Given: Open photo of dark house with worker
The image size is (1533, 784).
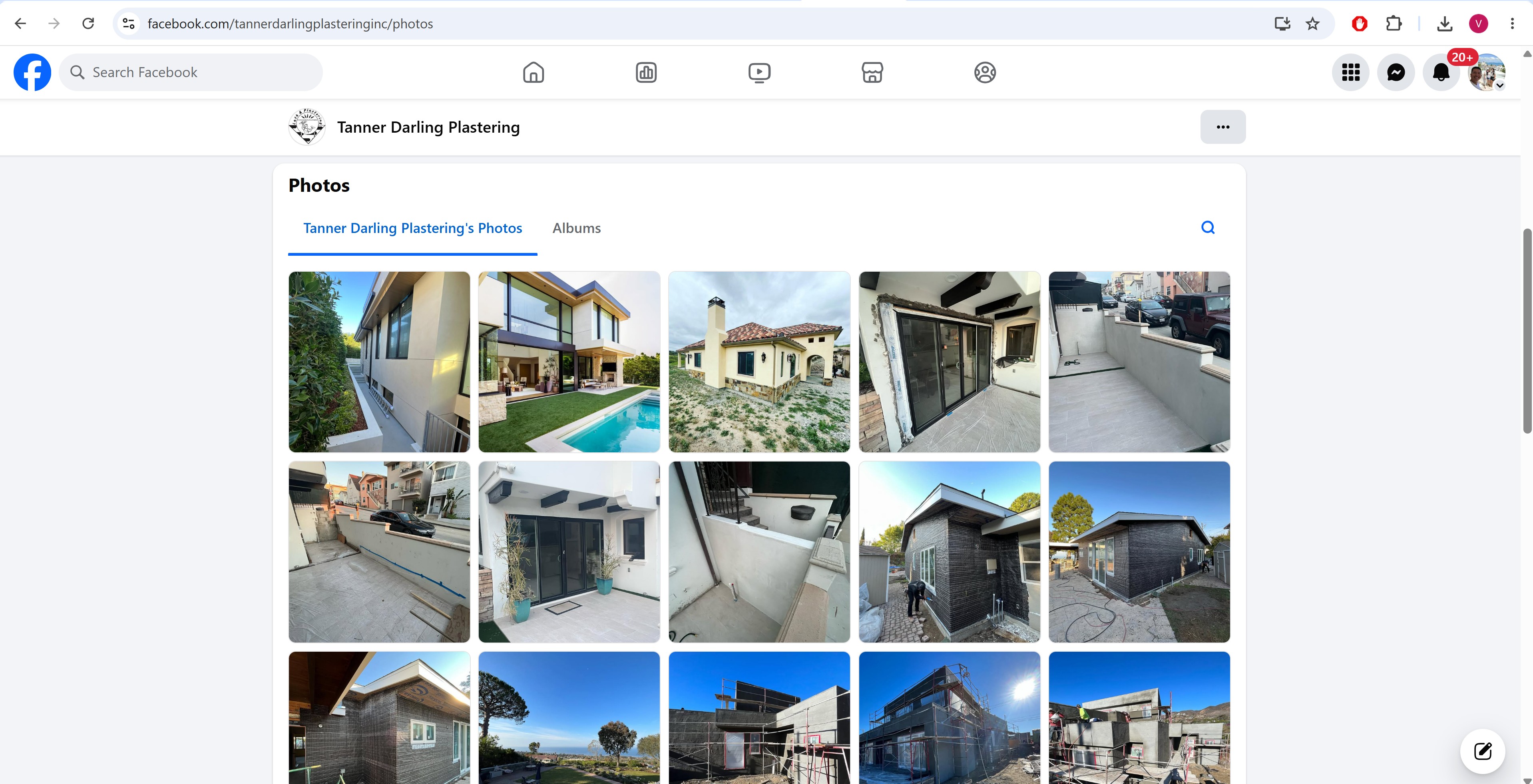Looking at the screenshot, I should pyautogui.click(x=950, y=552).
